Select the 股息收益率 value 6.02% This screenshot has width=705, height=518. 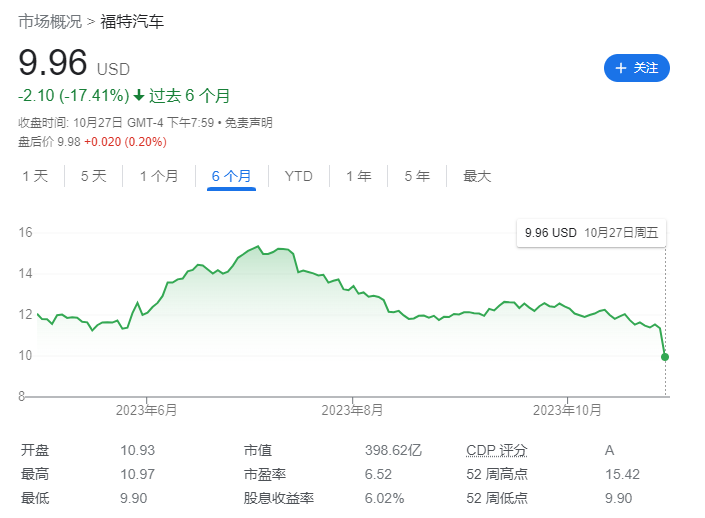(x=384, y=498)
